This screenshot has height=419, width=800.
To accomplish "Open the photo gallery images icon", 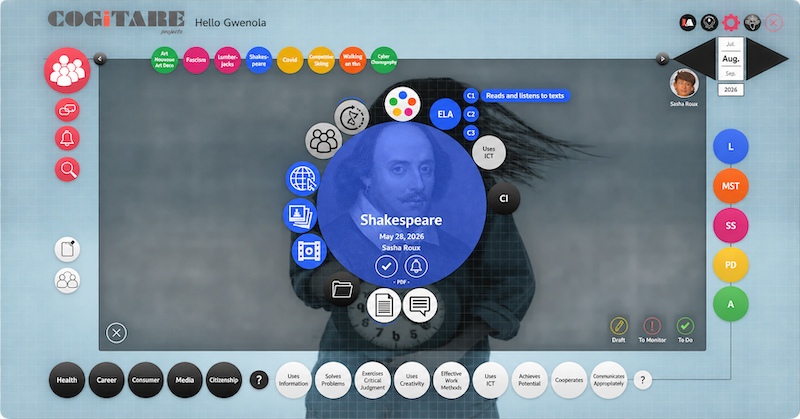I will point(300,215).
